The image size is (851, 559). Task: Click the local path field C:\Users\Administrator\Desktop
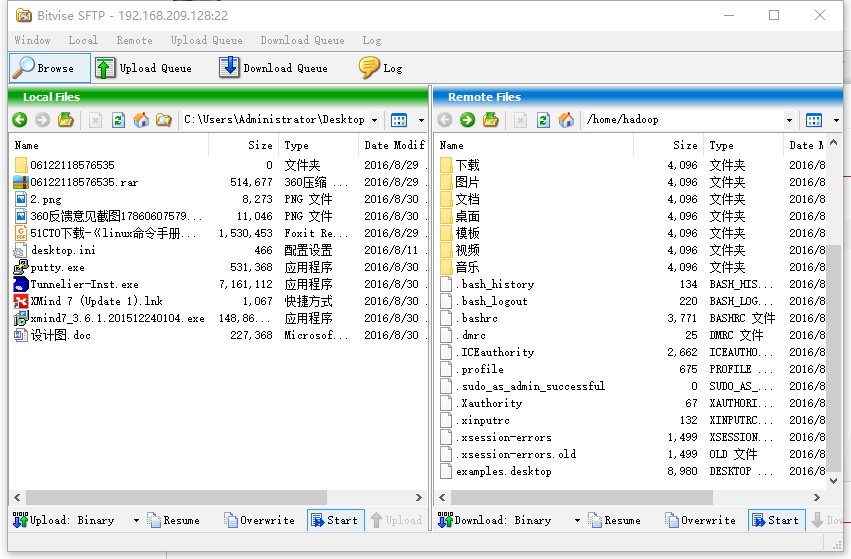tap(275, 119)
